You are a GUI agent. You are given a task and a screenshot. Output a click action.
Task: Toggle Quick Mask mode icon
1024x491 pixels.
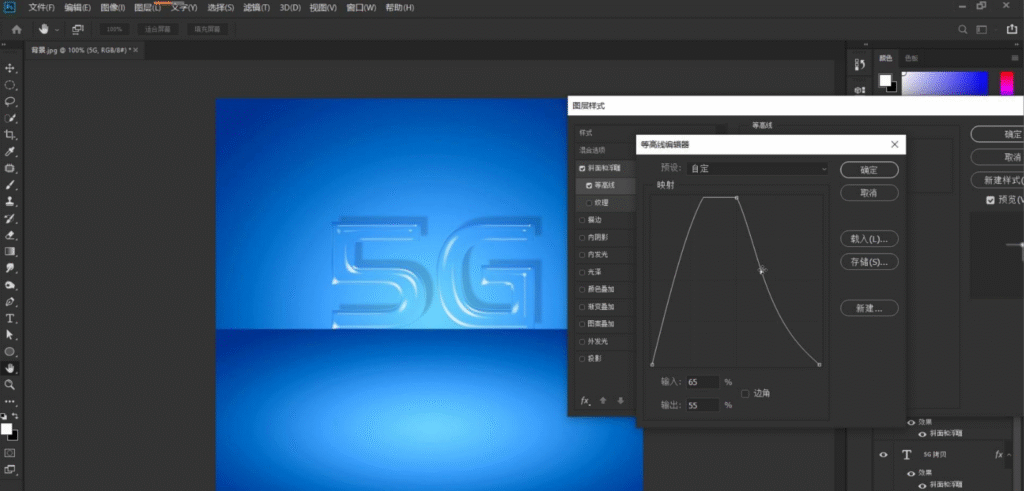point(10,452)
